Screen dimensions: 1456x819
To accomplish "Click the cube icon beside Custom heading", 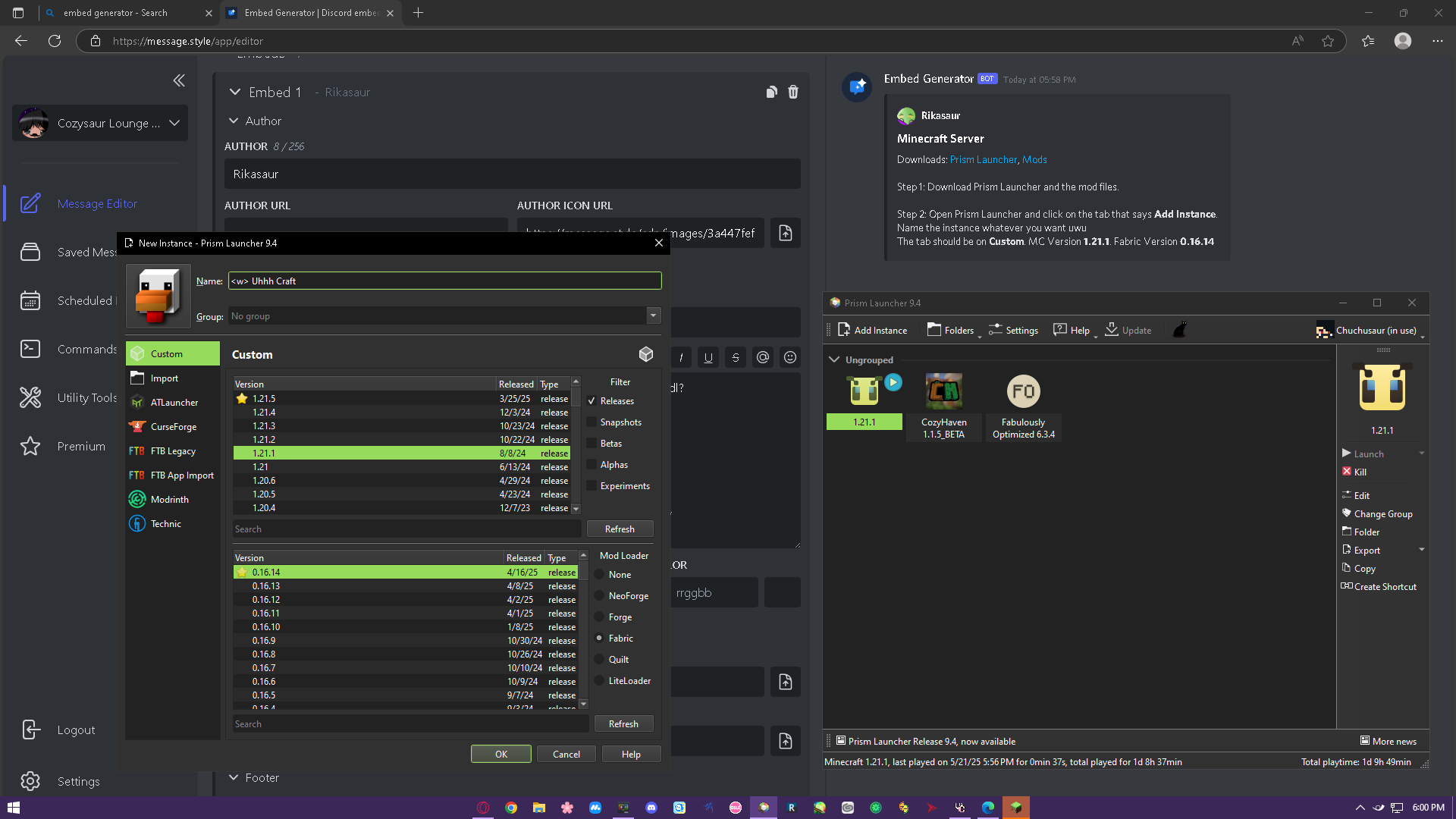I will tap(646, 354).
